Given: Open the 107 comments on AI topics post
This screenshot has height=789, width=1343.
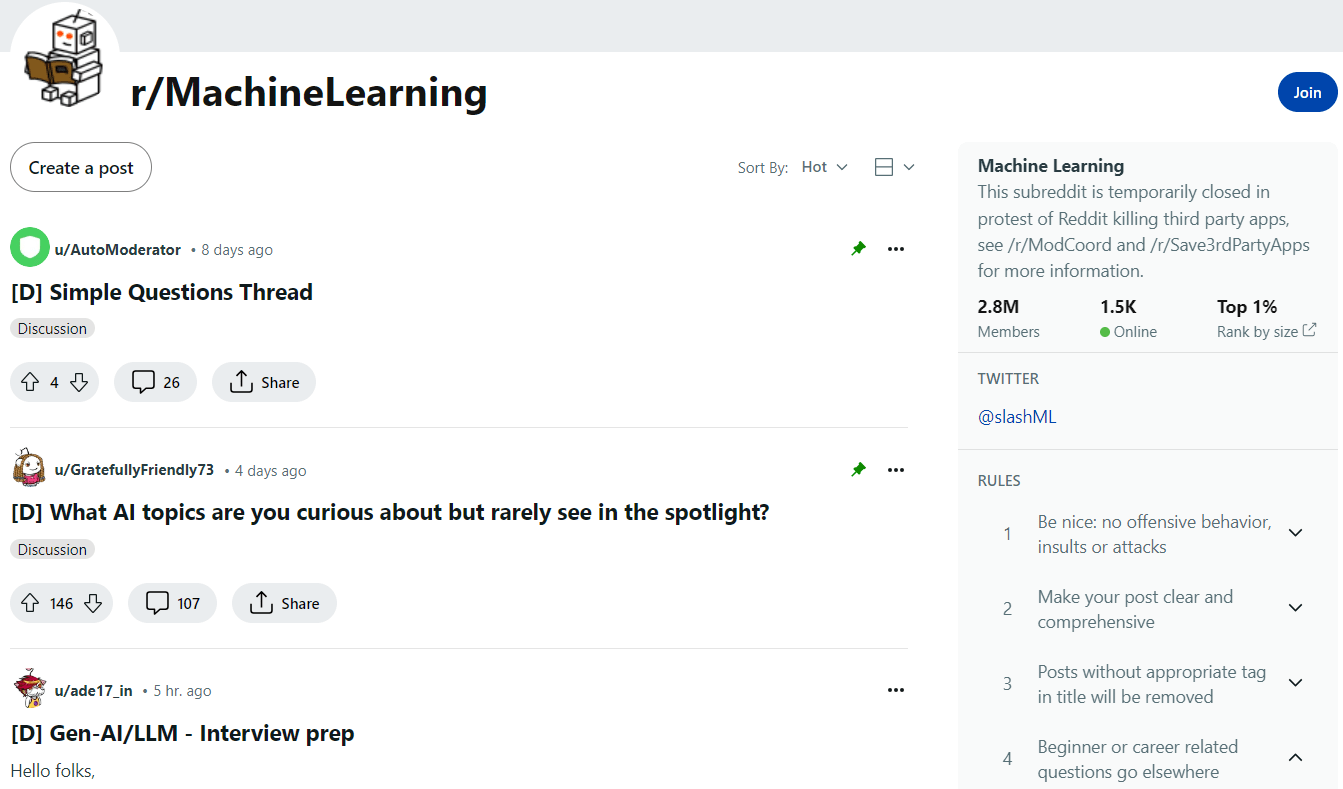Looking at the screenshot, I should click(x=172, y=603).
